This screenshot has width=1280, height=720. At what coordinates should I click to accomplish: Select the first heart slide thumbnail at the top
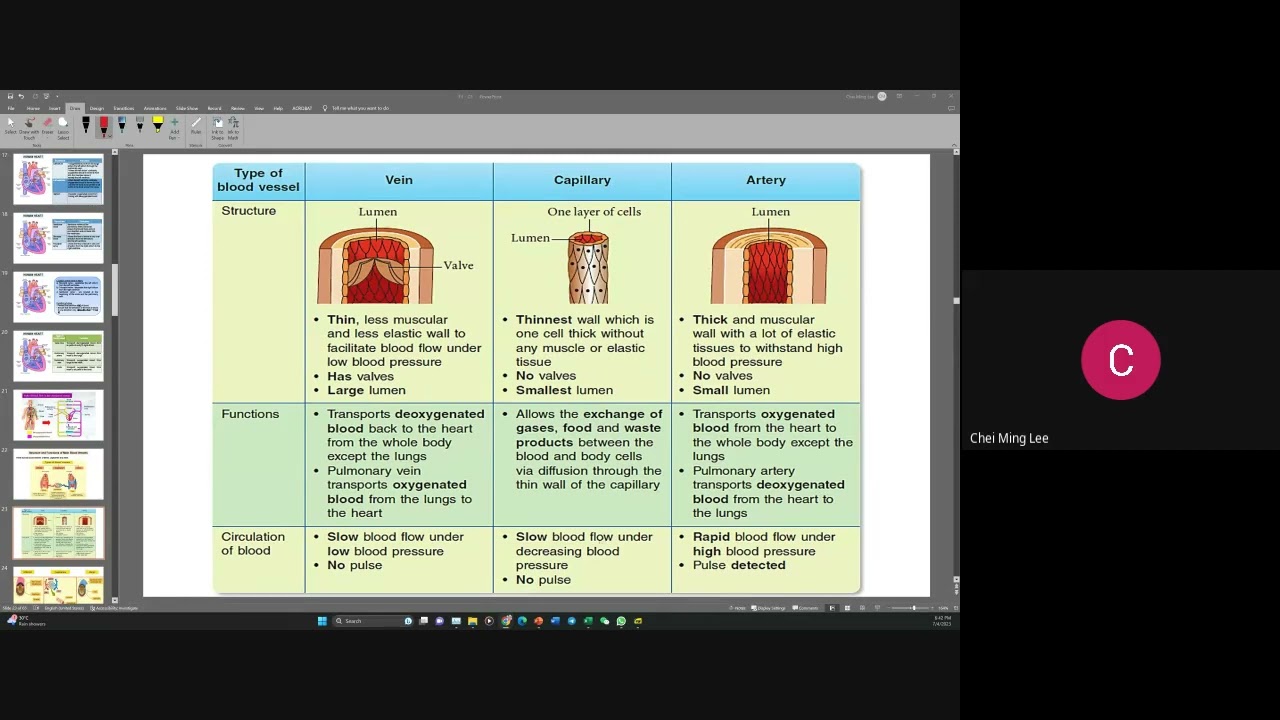coord(58,179)
